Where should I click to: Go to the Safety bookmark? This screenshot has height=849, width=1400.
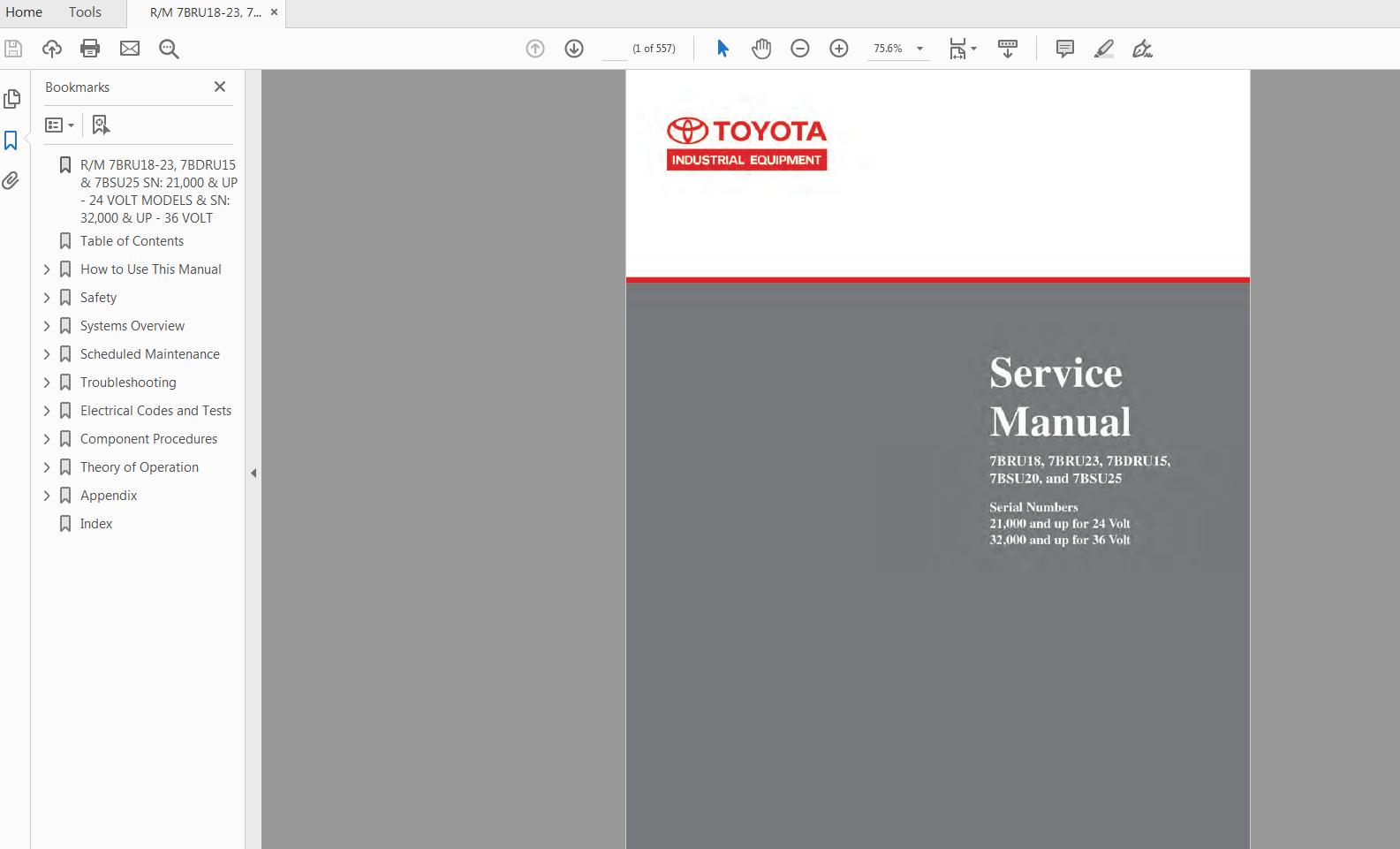point(98,298)
